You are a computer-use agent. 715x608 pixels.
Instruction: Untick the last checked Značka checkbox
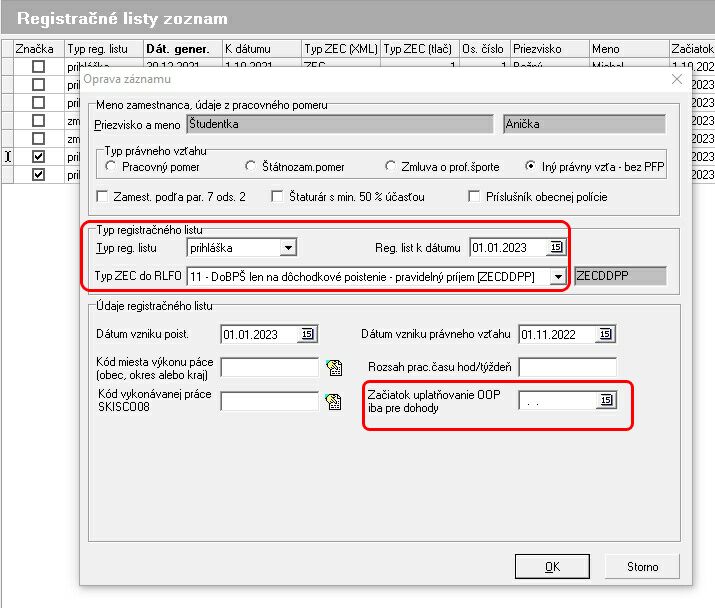click(38, 174)
